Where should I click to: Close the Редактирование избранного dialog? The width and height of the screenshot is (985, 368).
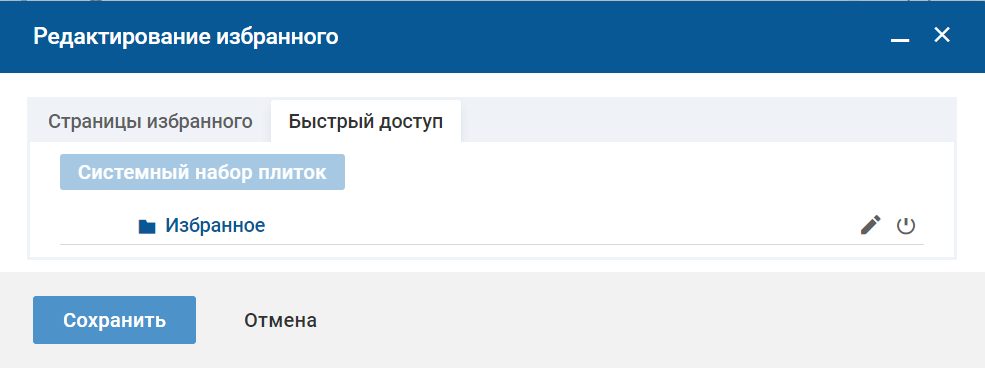pos(942,35)
